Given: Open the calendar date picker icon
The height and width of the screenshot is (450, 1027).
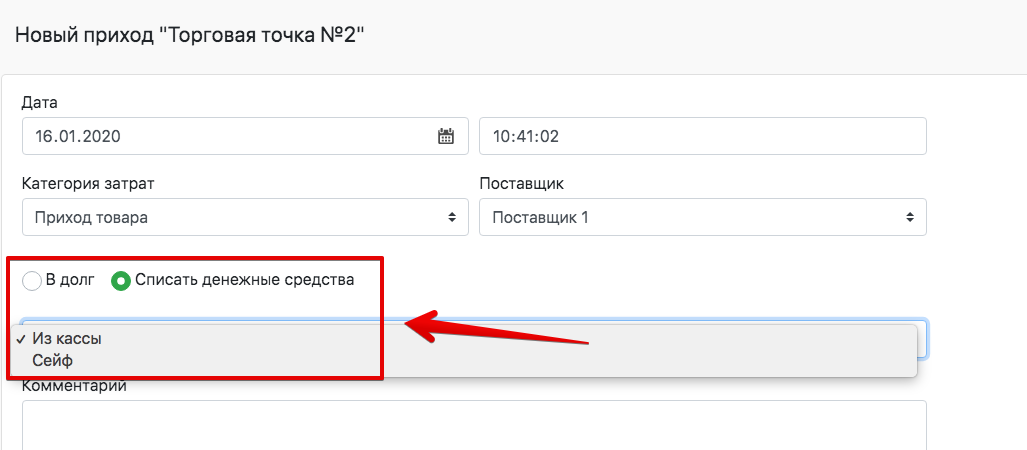Looking at the screenshot, I should pyautogui.click(x=446, y=137).
